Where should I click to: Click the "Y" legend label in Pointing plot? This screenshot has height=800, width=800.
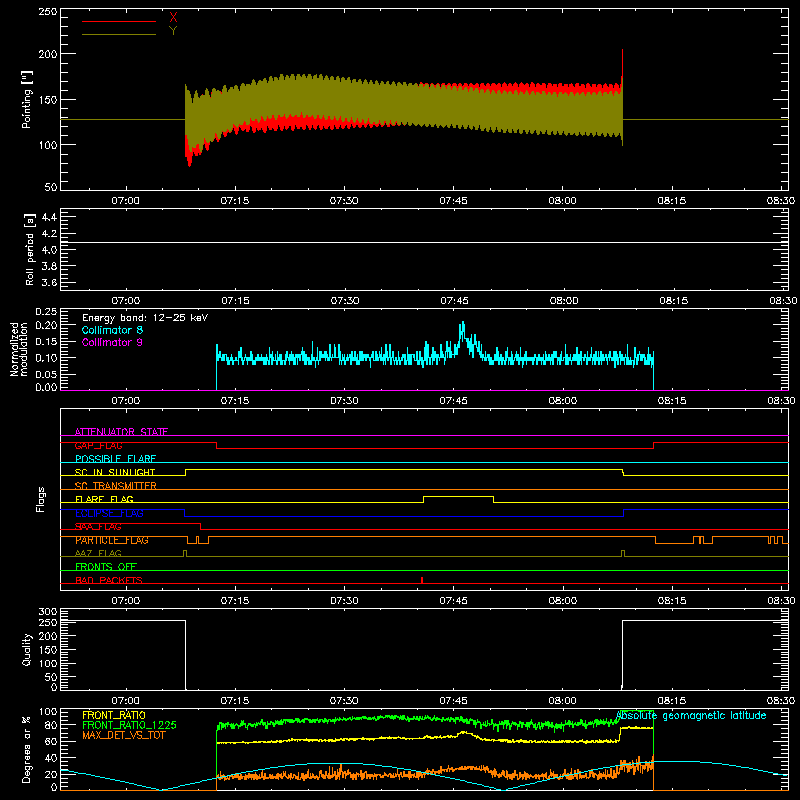point(173,31)
